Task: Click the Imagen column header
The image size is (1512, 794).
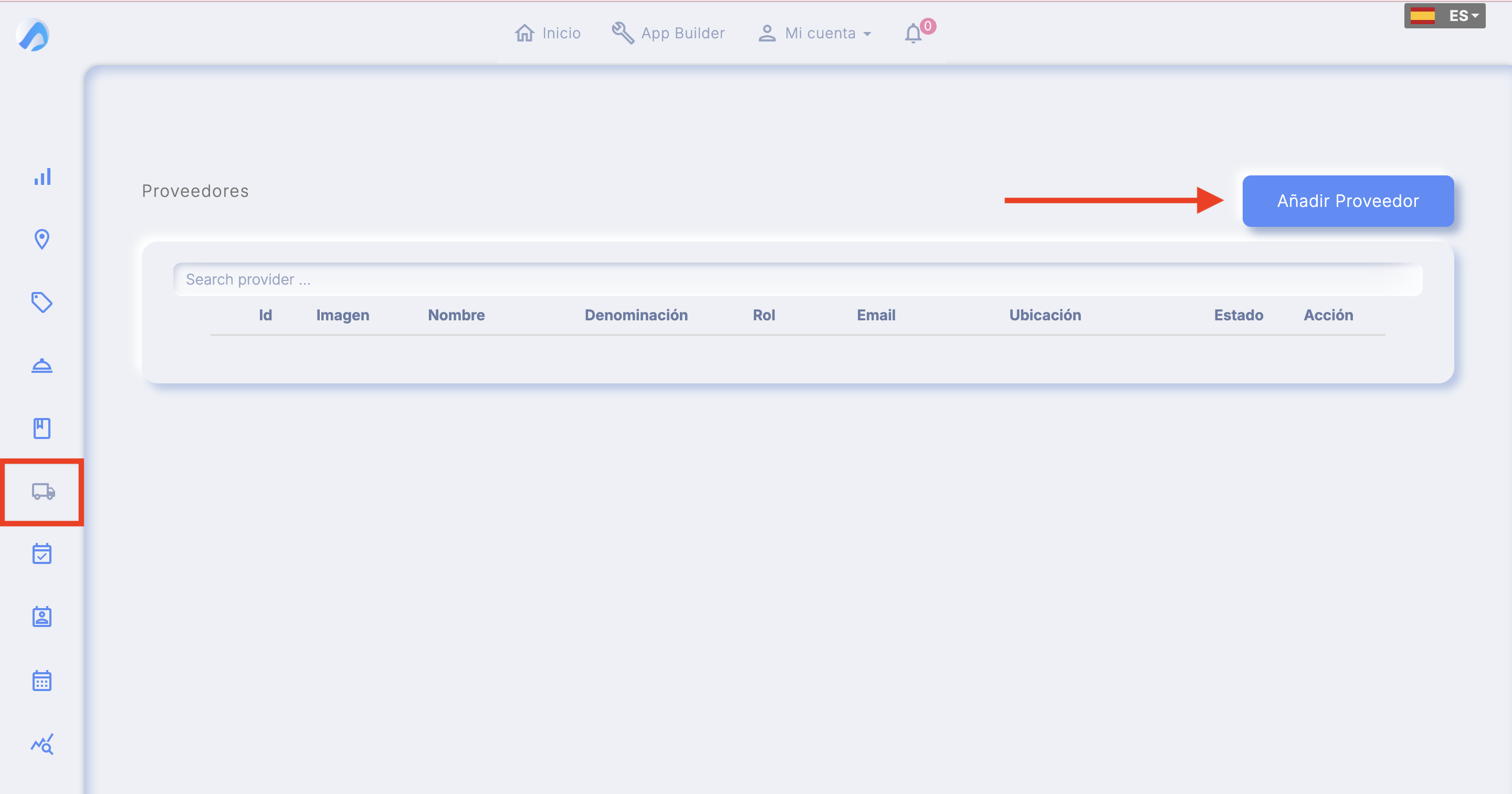Action: (343, 316)
